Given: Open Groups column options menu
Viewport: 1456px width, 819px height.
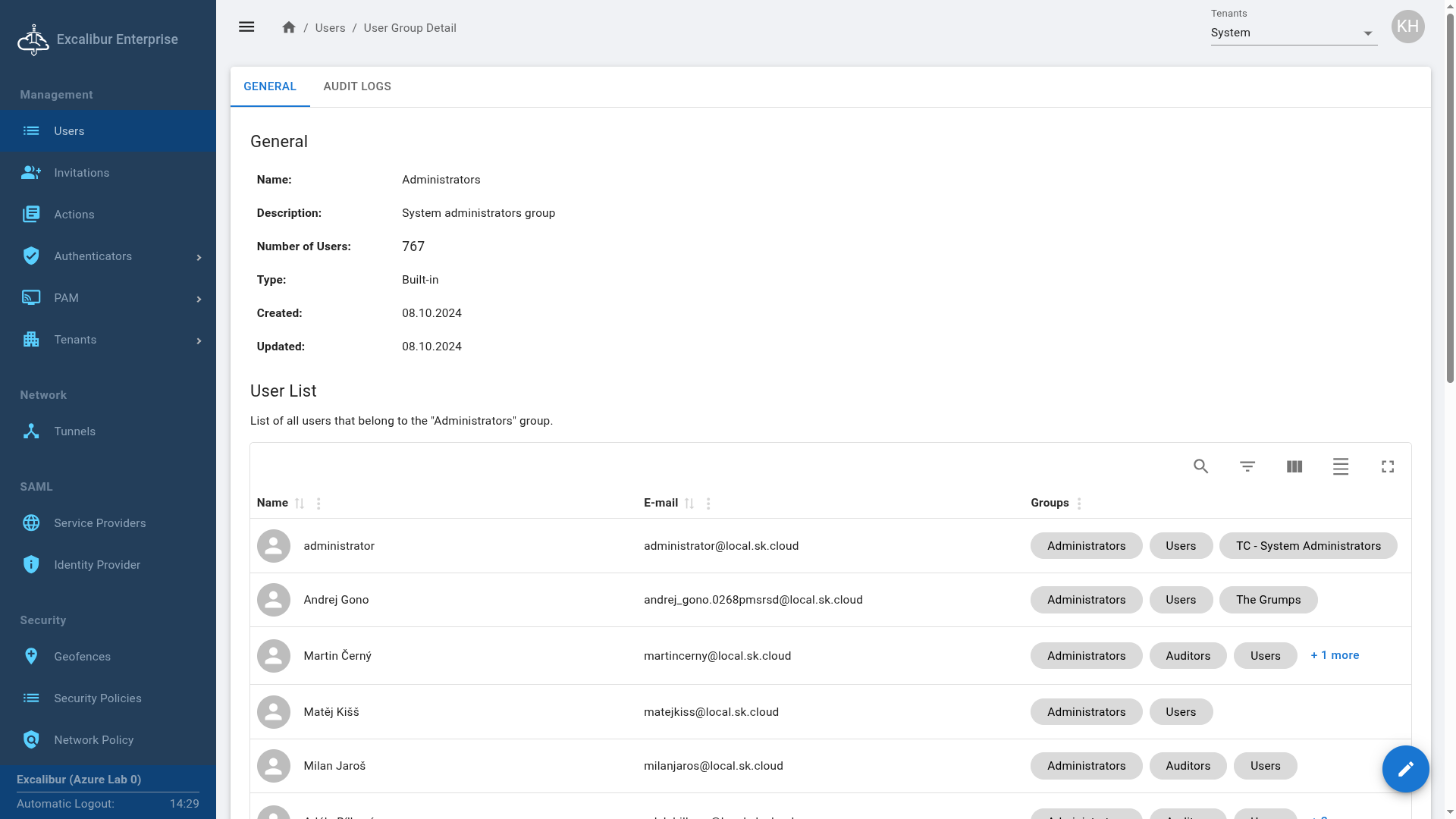Looking at the screenshot, I should (x=1079, y=504).
